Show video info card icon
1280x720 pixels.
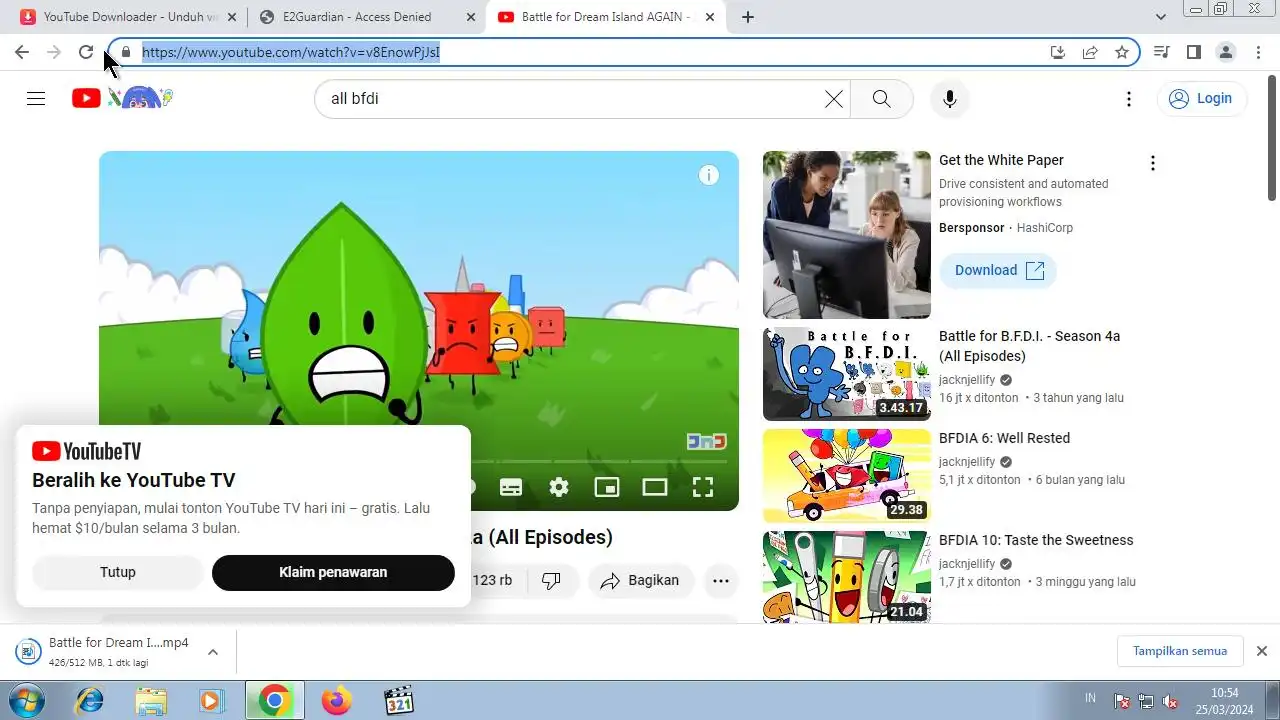709,176
